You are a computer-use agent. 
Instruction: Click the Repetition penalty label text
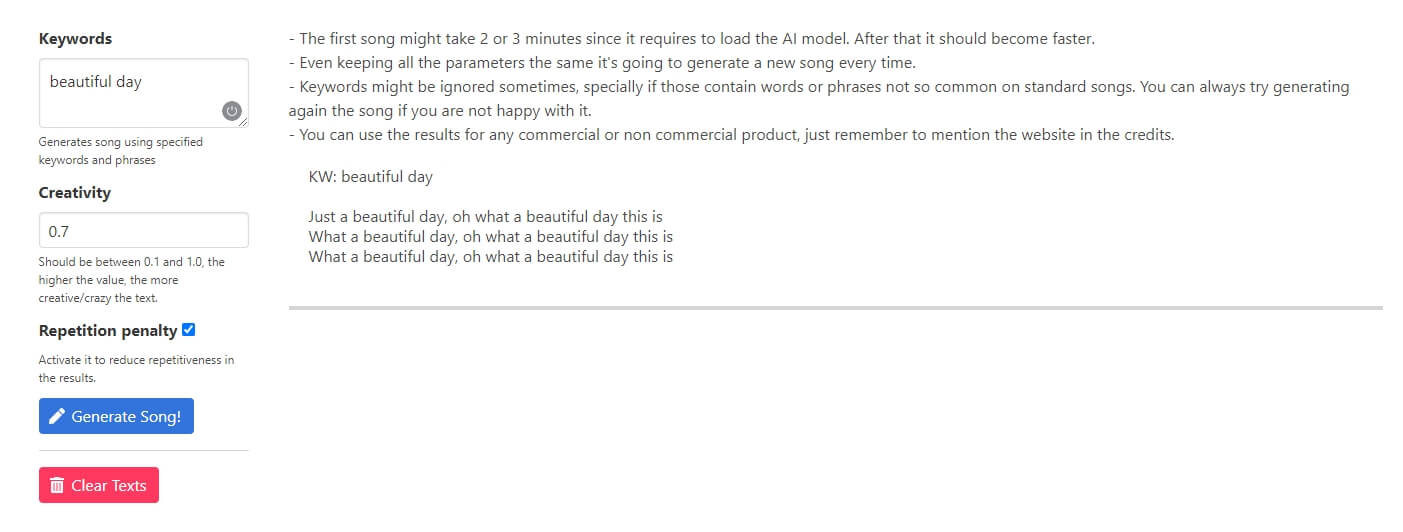[x=108, y=331]
